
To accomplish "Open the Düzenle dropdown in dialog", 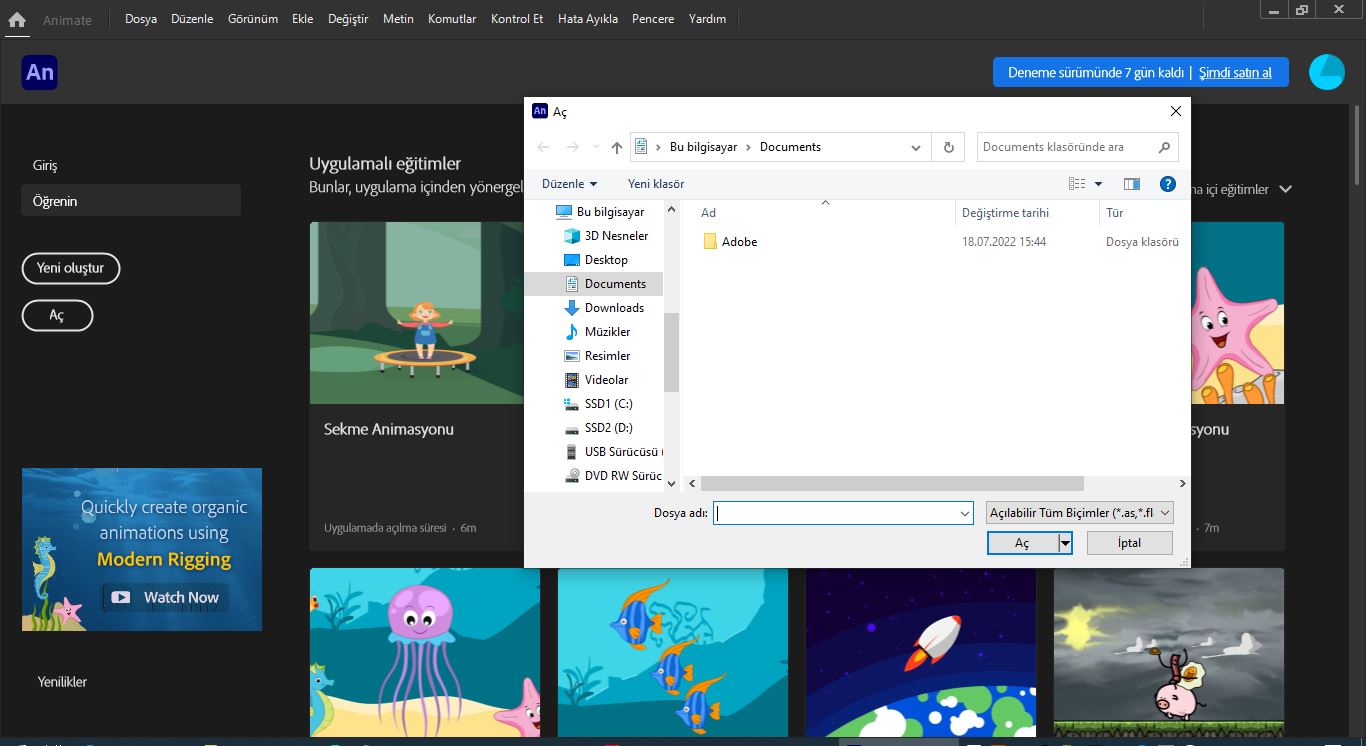I will click(569, 184).
